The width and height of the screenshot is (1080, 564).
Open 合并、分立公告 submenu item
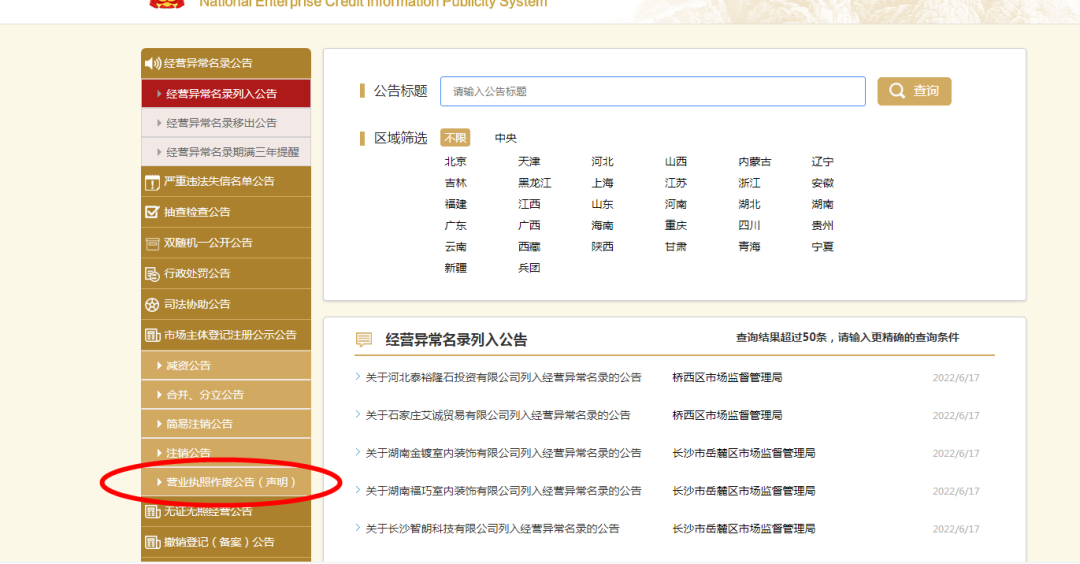pyautogui.click(x=226, y=395)
